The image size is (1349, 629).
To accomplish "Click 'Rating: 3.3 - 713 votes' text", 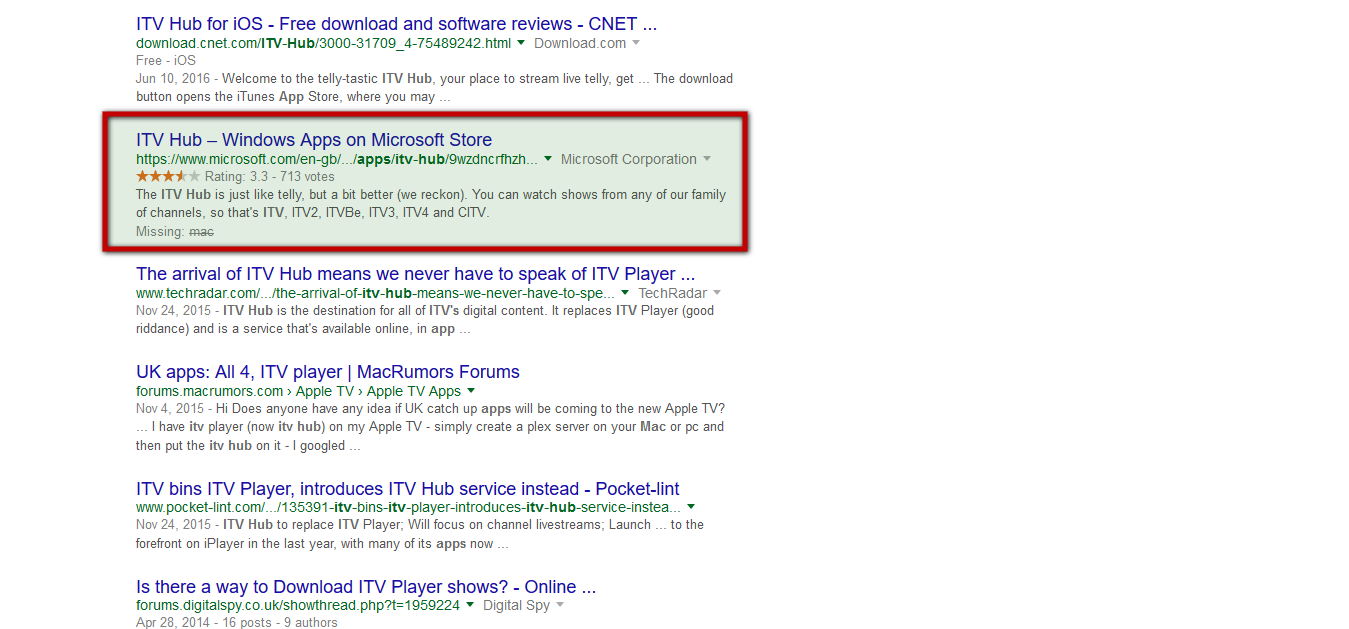I will tap(270, 176).
